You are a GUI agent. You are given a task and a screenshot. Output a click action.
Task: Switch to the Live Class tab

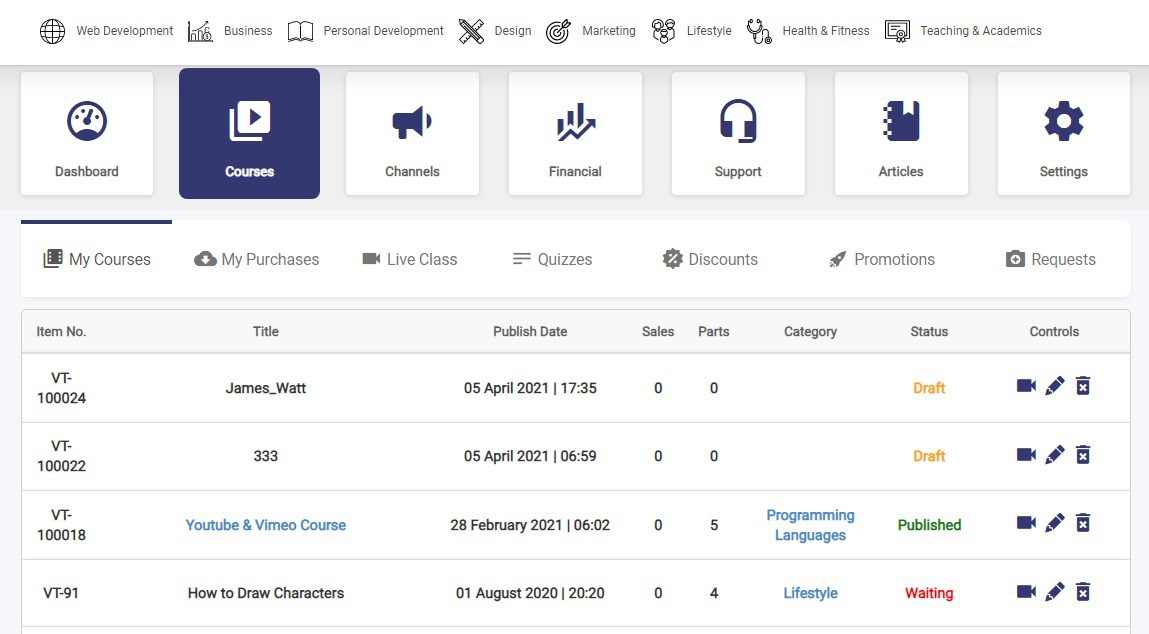[x=410, y=259]
